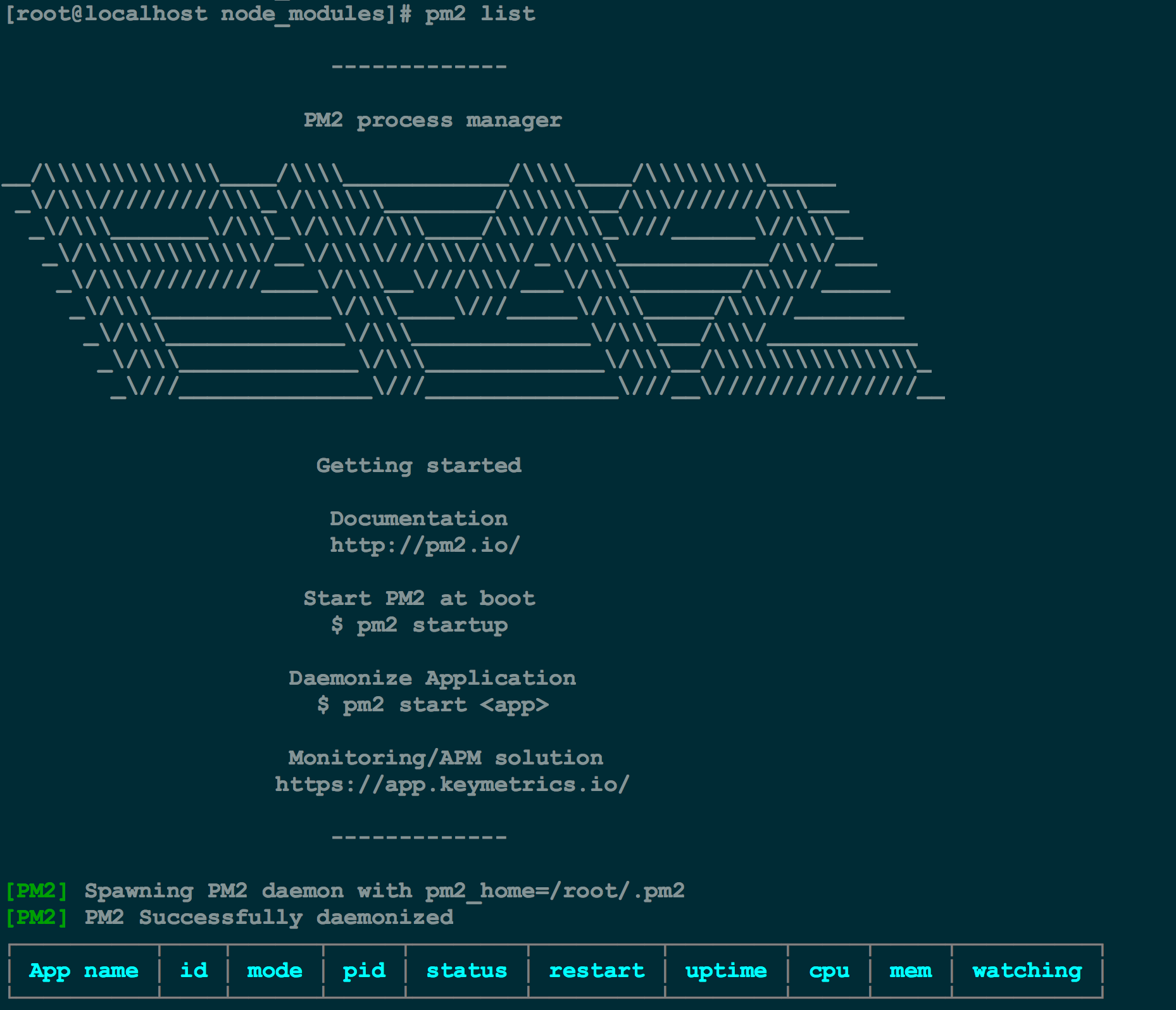Click 'Spawning PM2 daemon with pm2_home' message
Screen dimensions: 1176x1010
[384, 891]
